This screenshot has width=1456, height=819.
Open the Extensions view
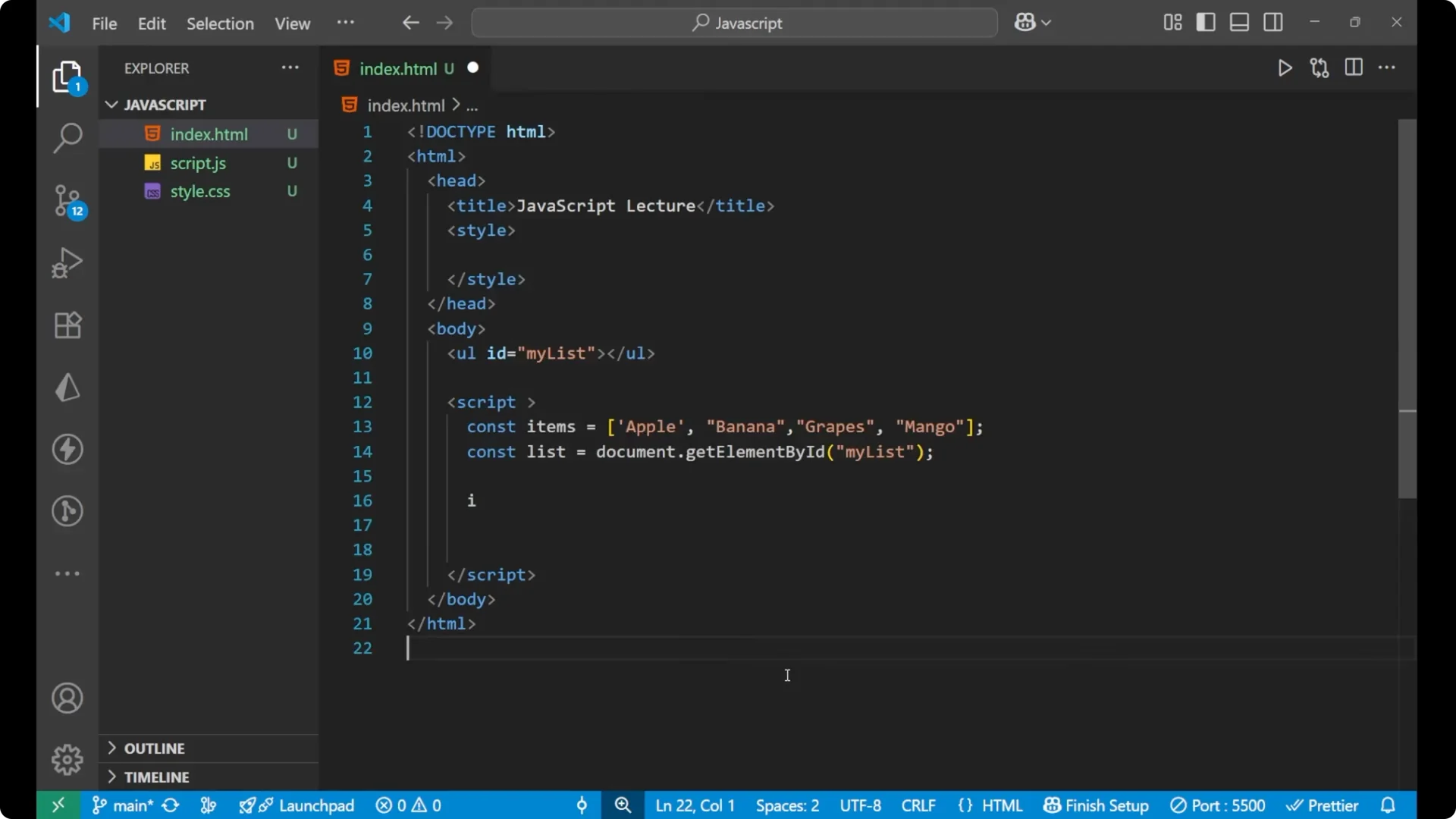point(67,325)
